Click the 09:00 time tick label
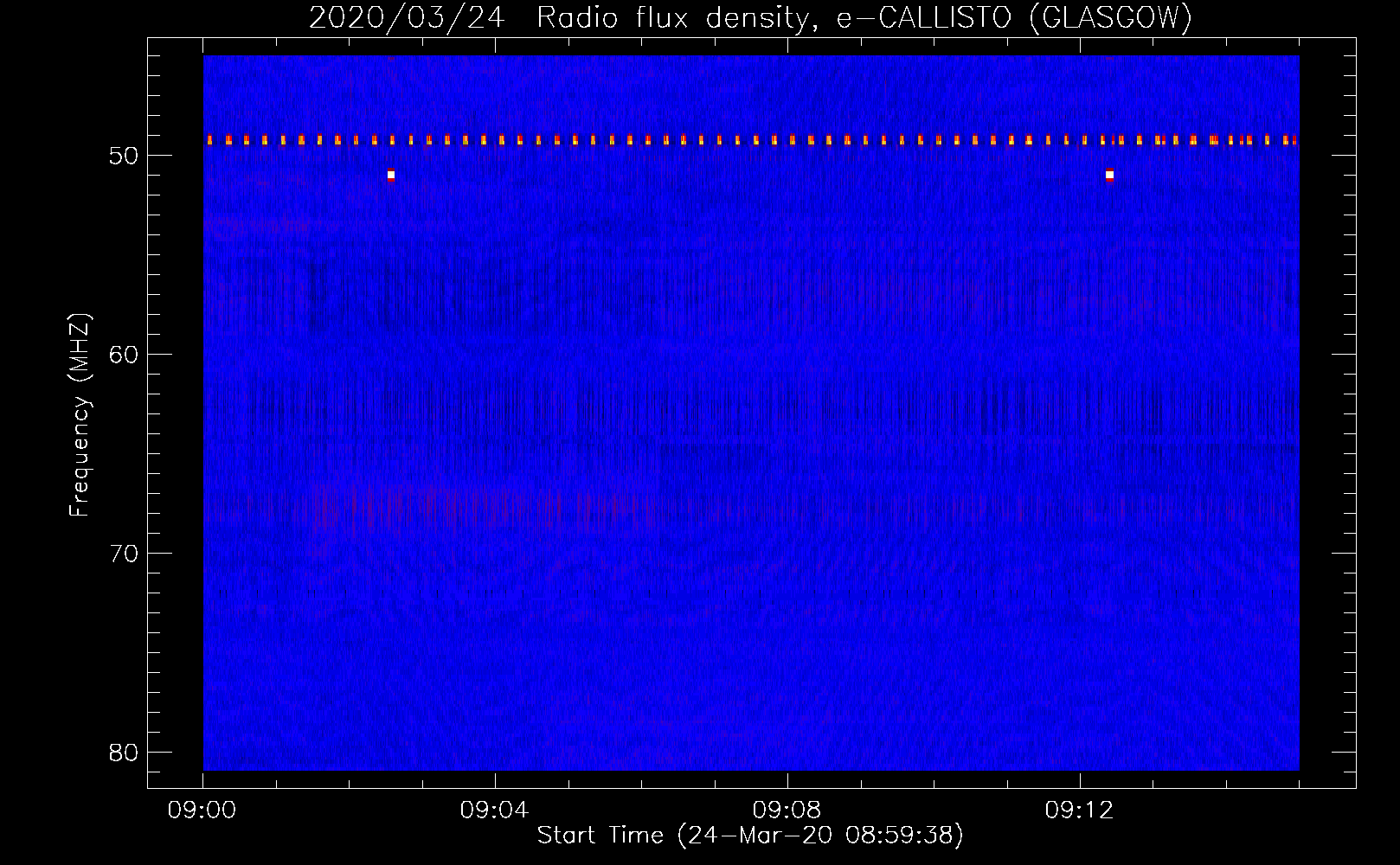The height and width of the screenshot is (865, 1400). click(202, 811)
